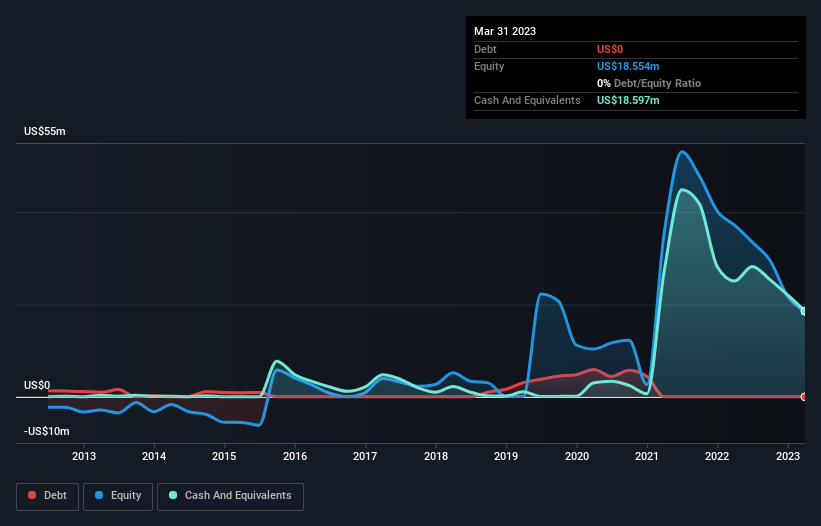Click the US$18.597m cash value
Viewport: 821px width, 526px height.
[628, 100]
